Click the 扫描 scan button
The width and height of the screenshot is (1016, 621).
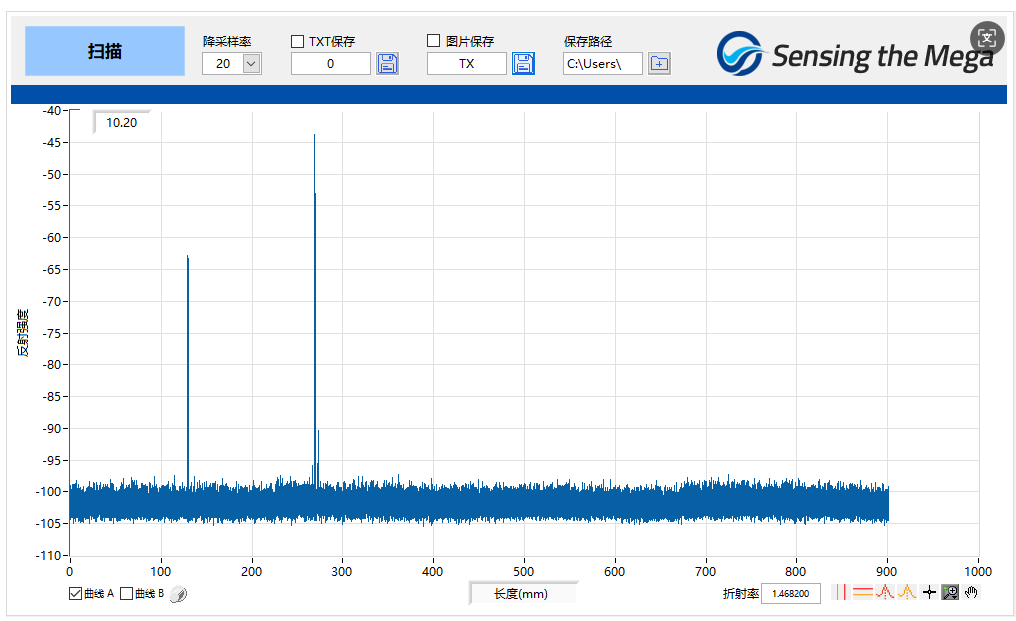click(x=104, y=51)
